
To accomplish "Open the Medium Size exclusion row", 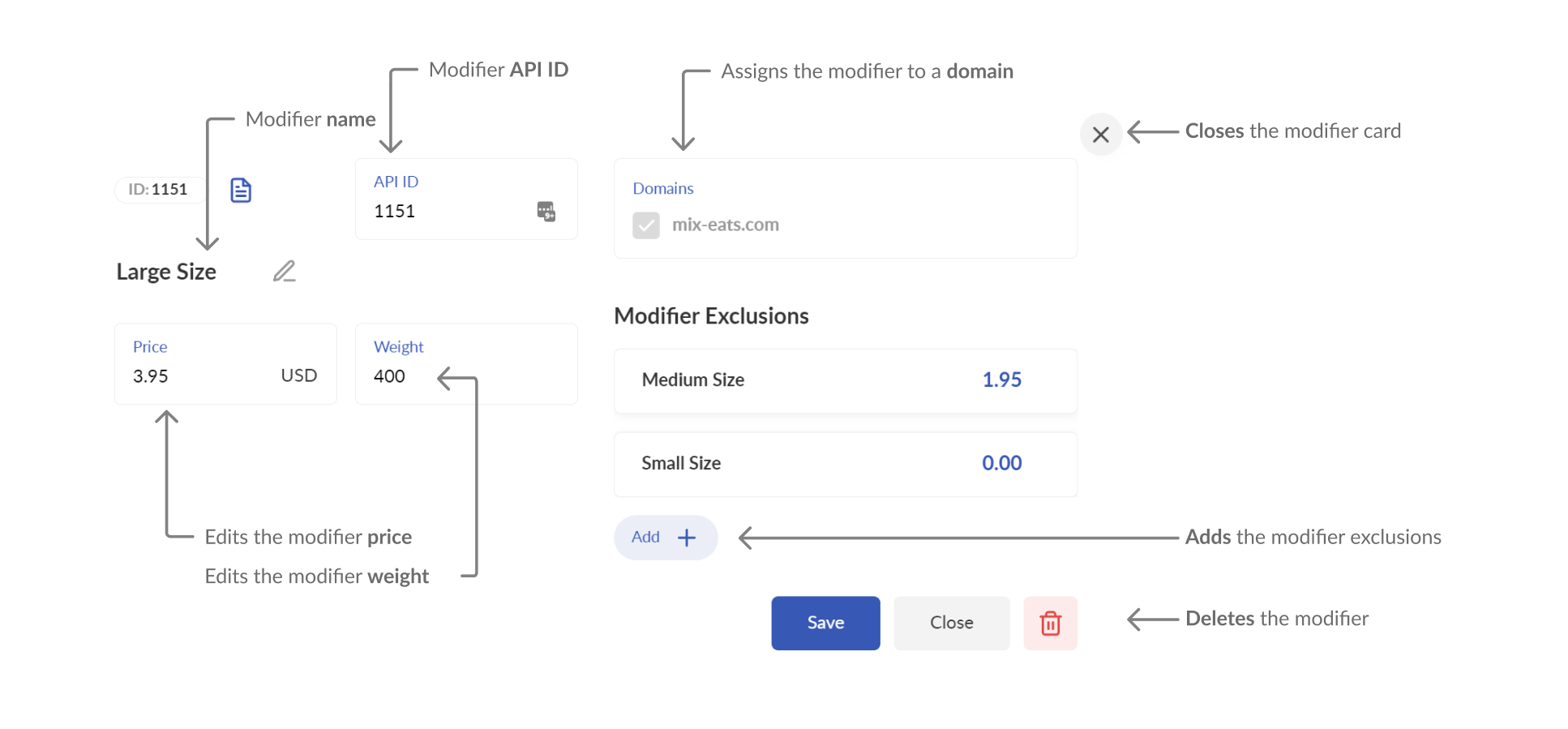I will 846,381.
